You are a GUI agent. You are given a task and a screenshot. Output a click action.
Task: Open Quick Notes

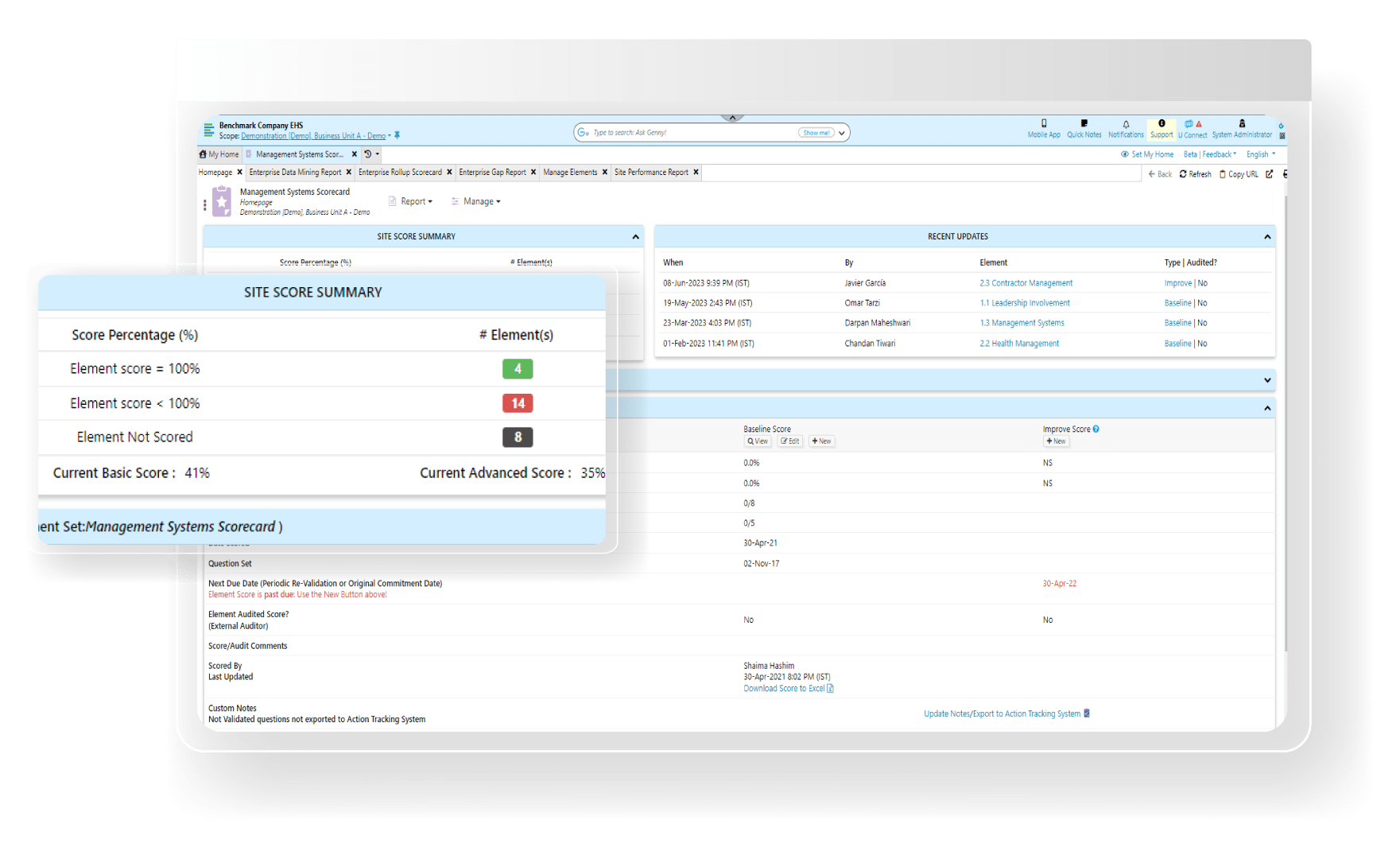pos(1084,128)
